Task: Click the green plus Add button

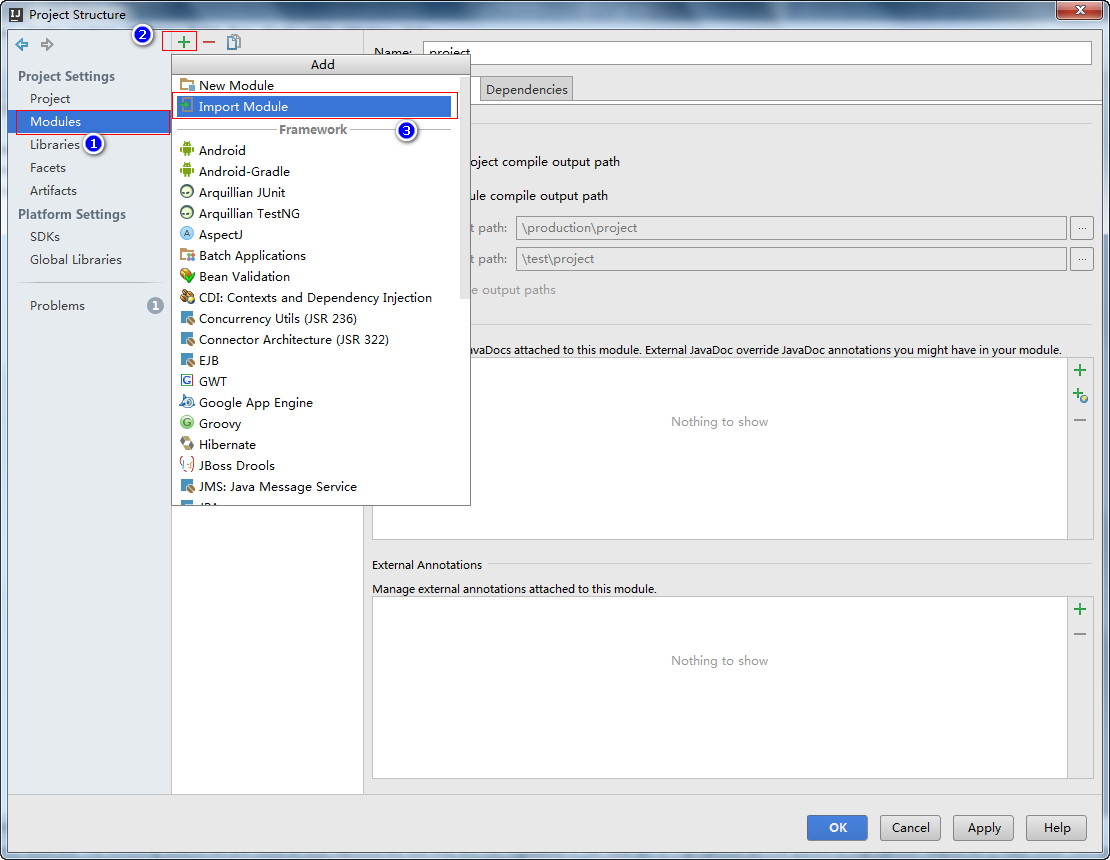Action: click(x=183, y=42)
